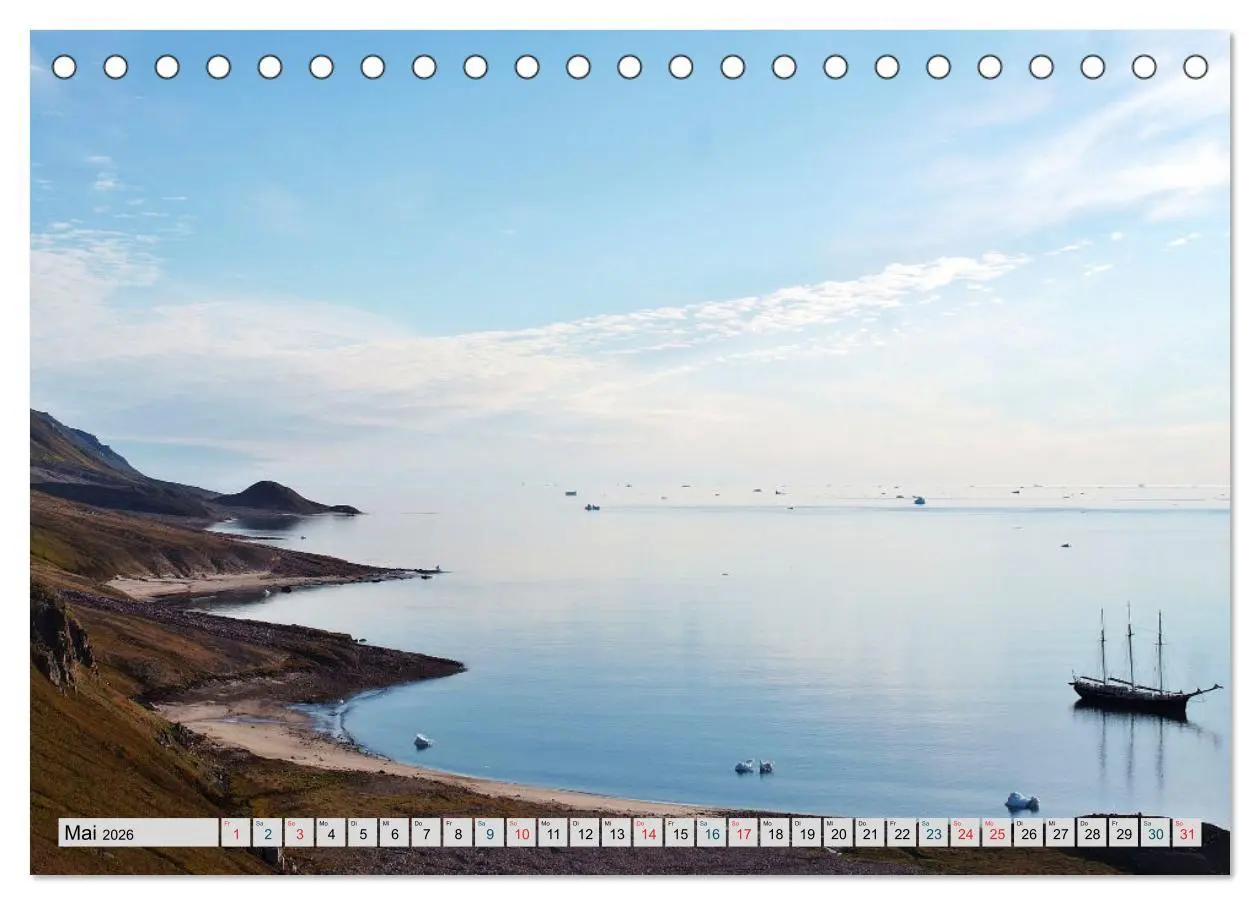The height and width of the screenshot is (905, 1260).
Task: Click the red Sunday 10 cell
Action: 521,833
